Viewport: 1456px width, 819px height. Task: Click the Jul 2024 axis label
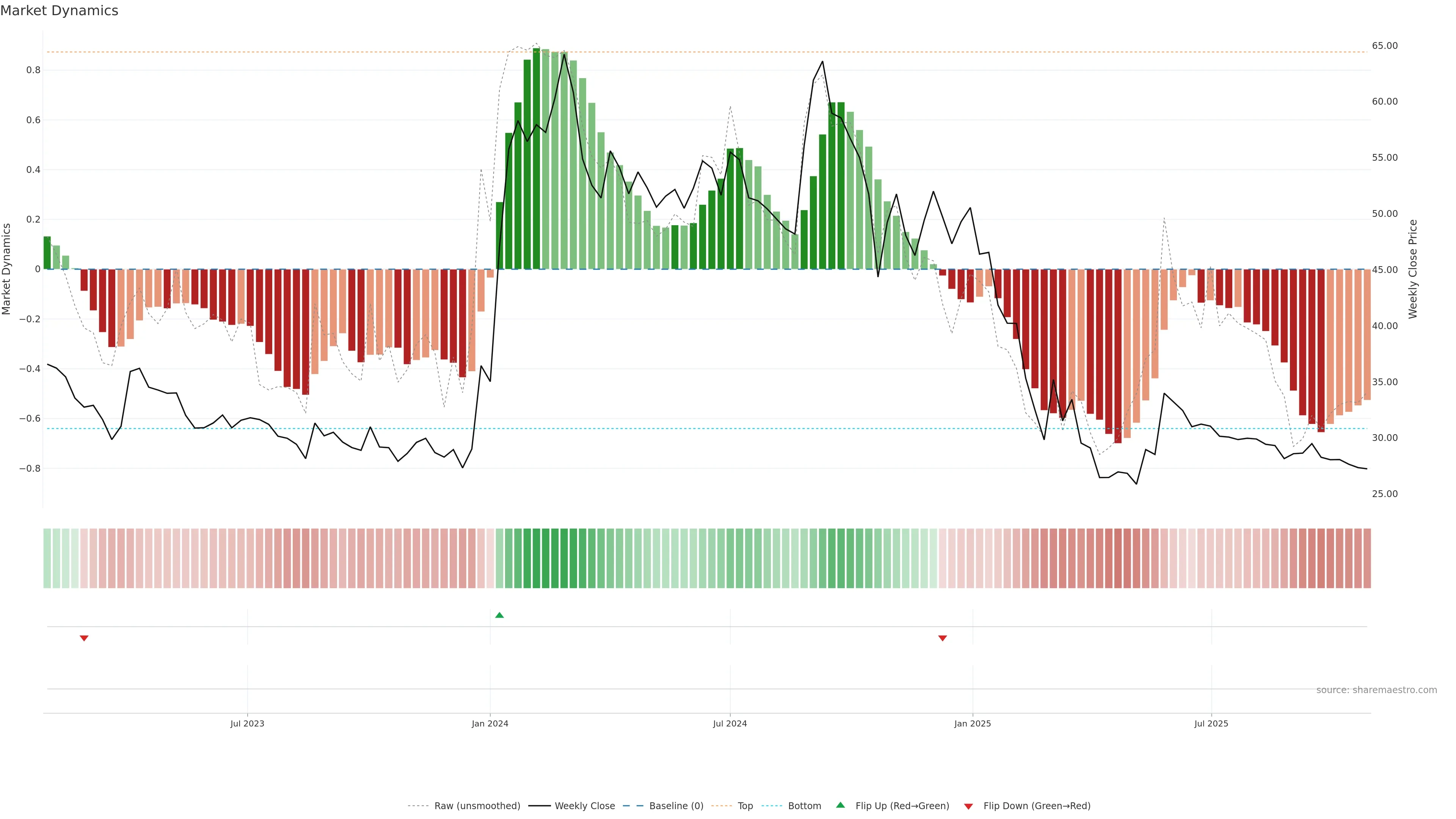pyautogui.click(x=730, y=723)
